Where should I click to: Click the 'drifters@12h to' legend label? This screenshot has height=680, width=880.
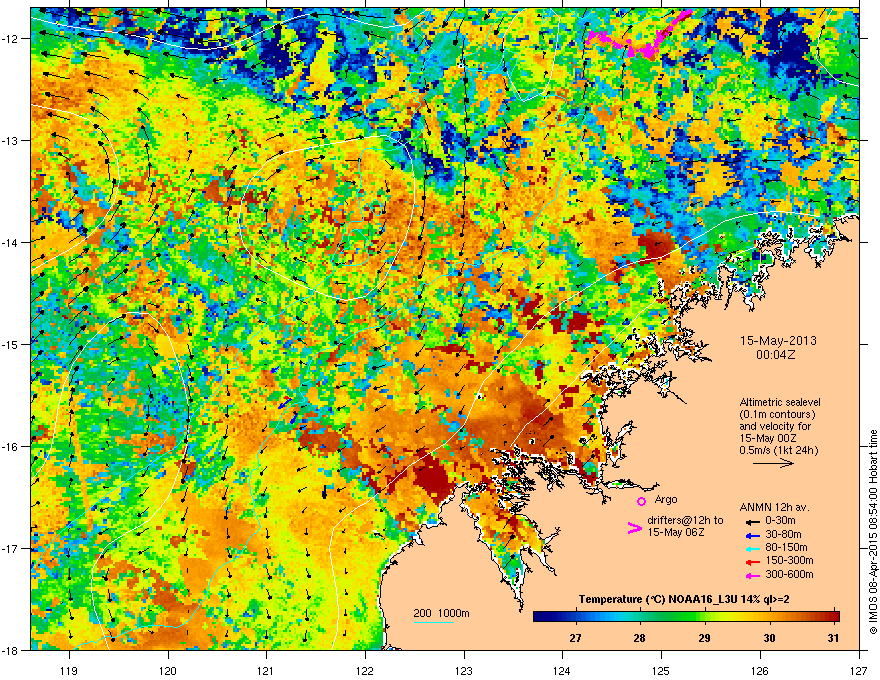point(685,521)
